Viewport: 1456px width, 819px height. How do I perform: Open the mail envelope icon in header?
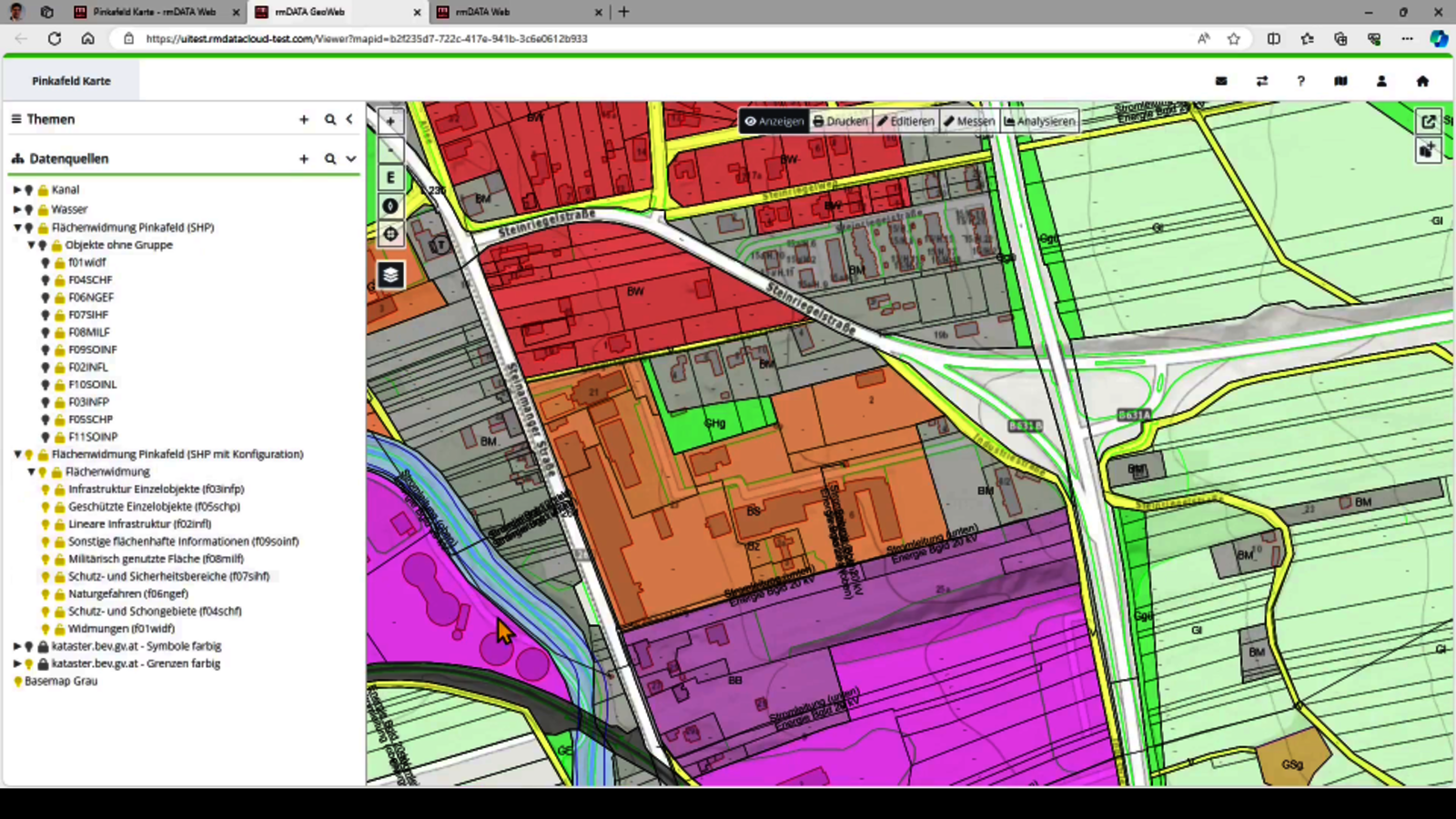pyautogui.click(x=1221, y=81)
